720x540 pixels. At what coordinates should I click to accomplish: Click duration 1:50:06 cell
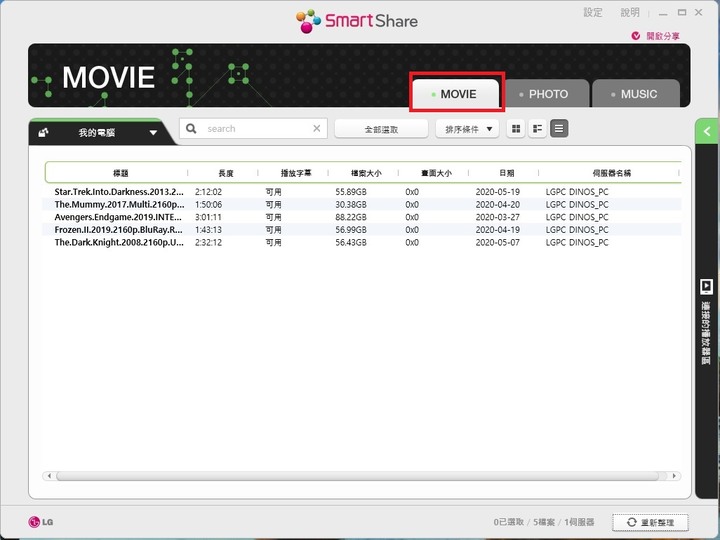[x=208, y=204]
